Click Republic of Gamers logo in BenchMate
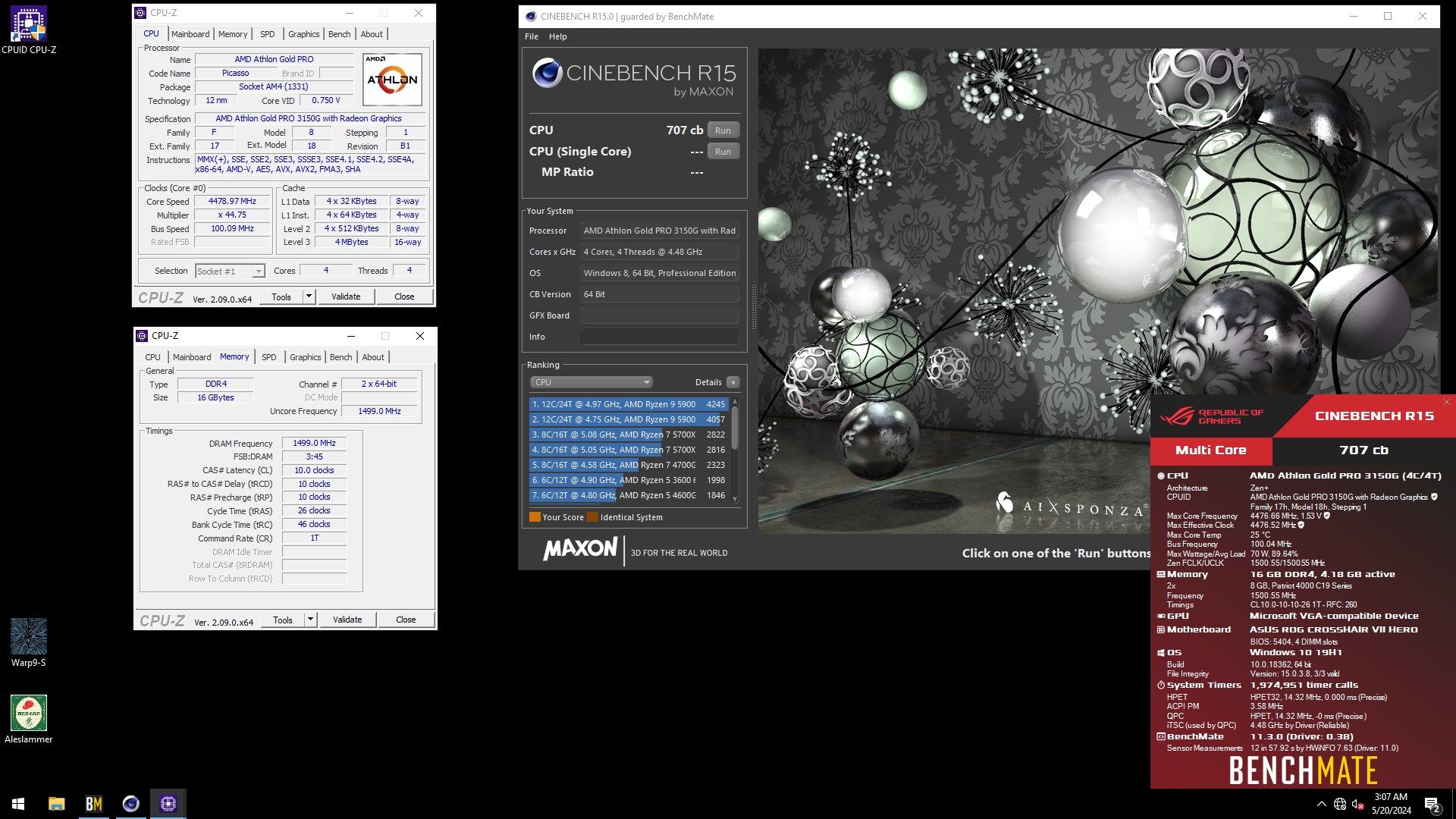The width and height of the screenshot is (1456, 819). [1211, 416]
